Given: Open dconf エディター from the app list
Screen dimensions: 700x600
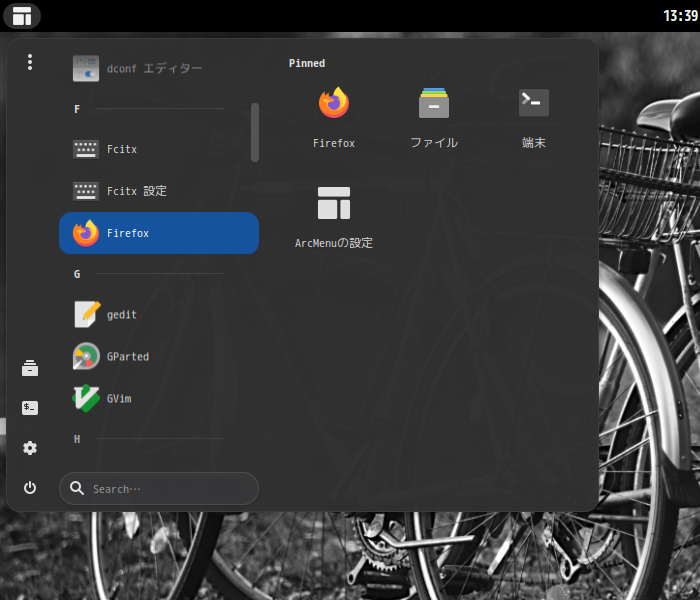Looking at the screenshot, I should click(x=159, y=68).
